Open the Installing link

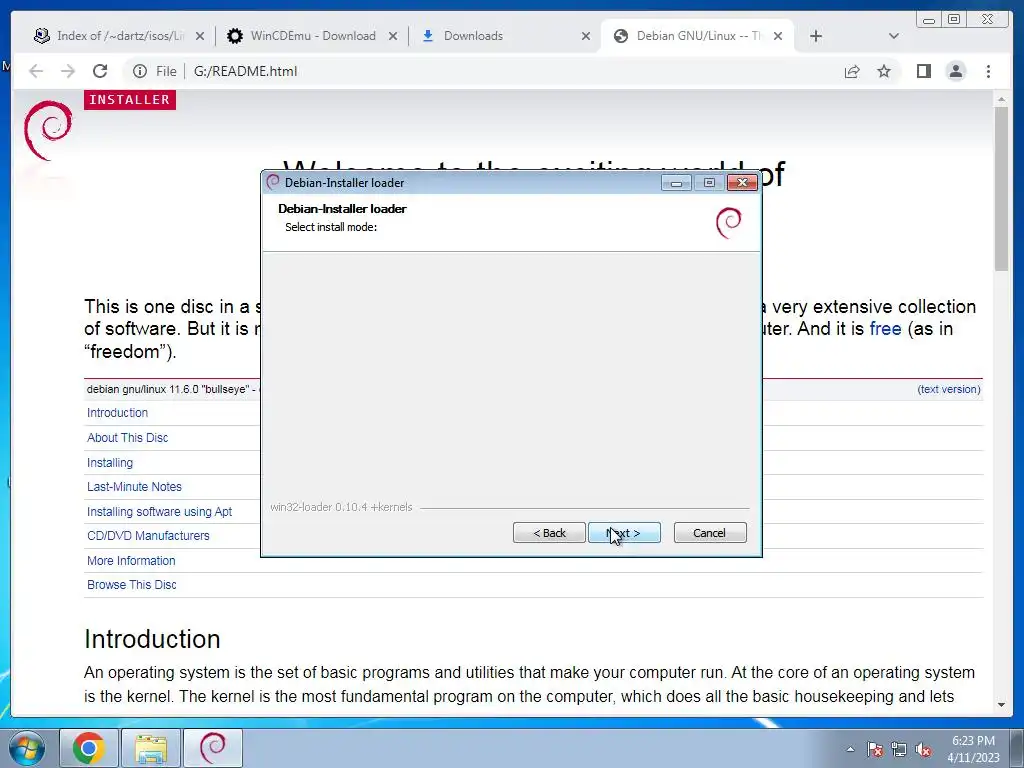(110, 462)
